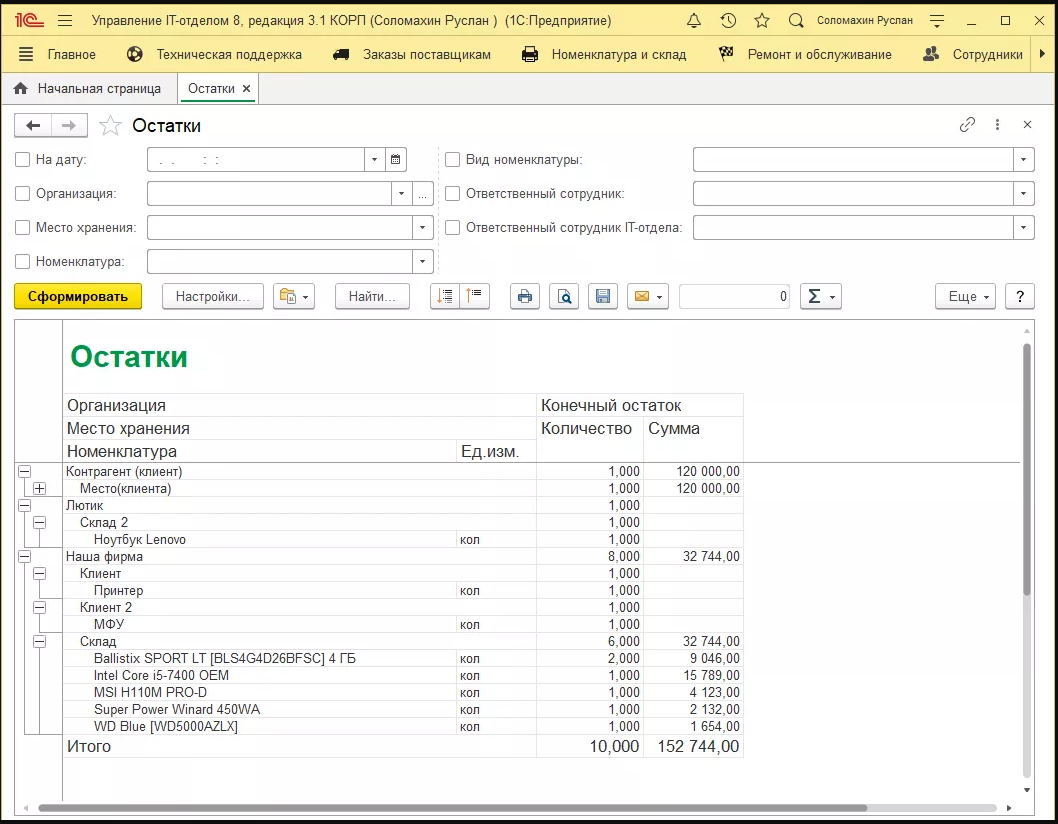Open print preview with magnifier icon

tap(564, 296)
